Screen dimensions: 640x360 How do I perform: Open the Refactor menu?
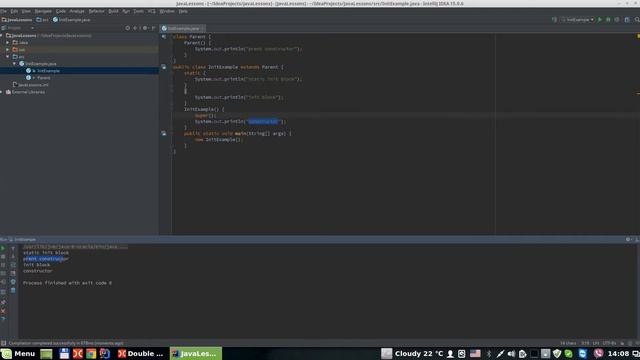pos(96,11)
